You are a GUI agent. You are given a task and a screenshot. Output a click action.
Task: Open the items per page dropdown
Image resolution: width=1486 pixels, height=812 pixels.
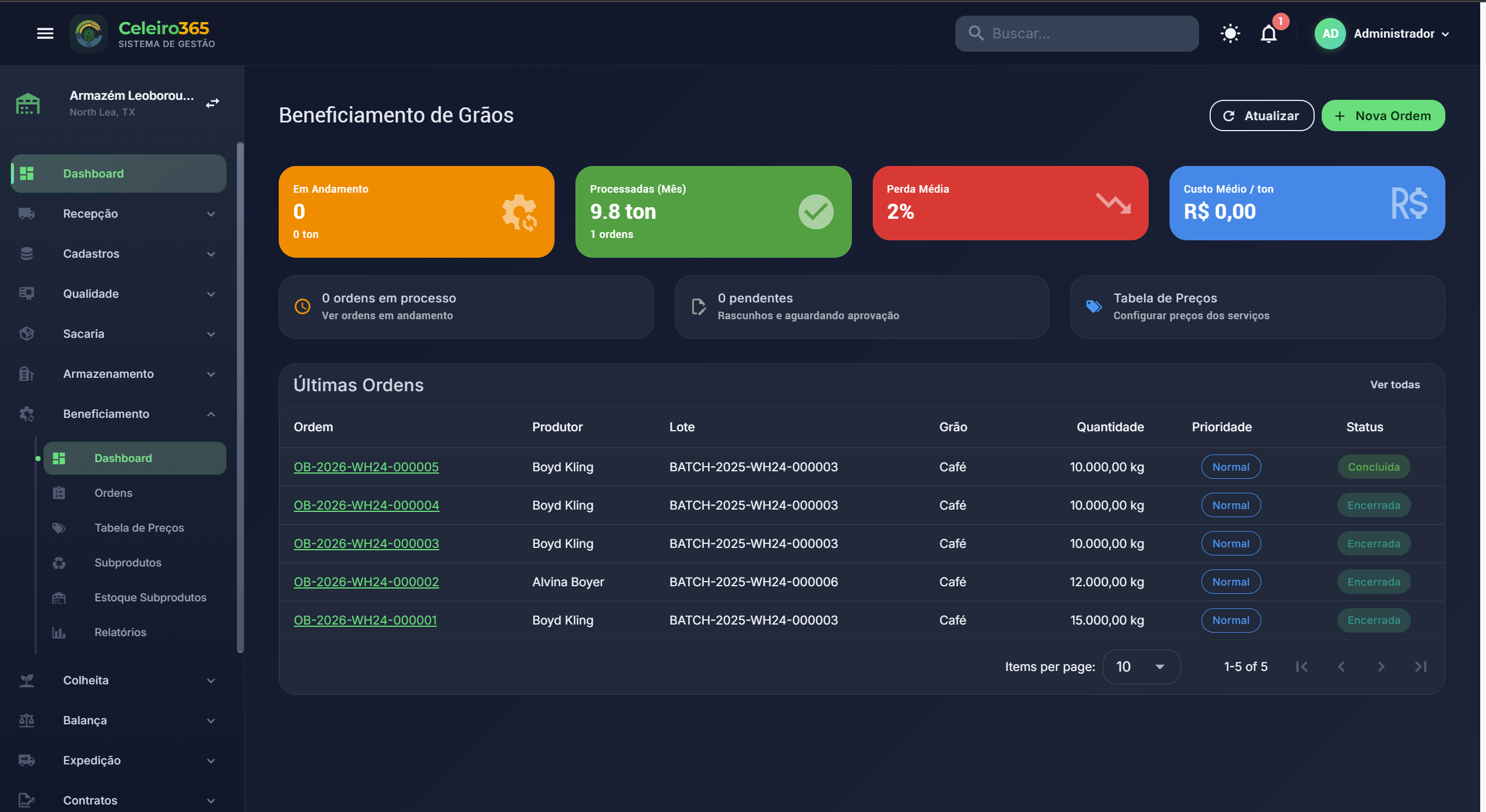pyautogui.click(x=1141, y=667)
